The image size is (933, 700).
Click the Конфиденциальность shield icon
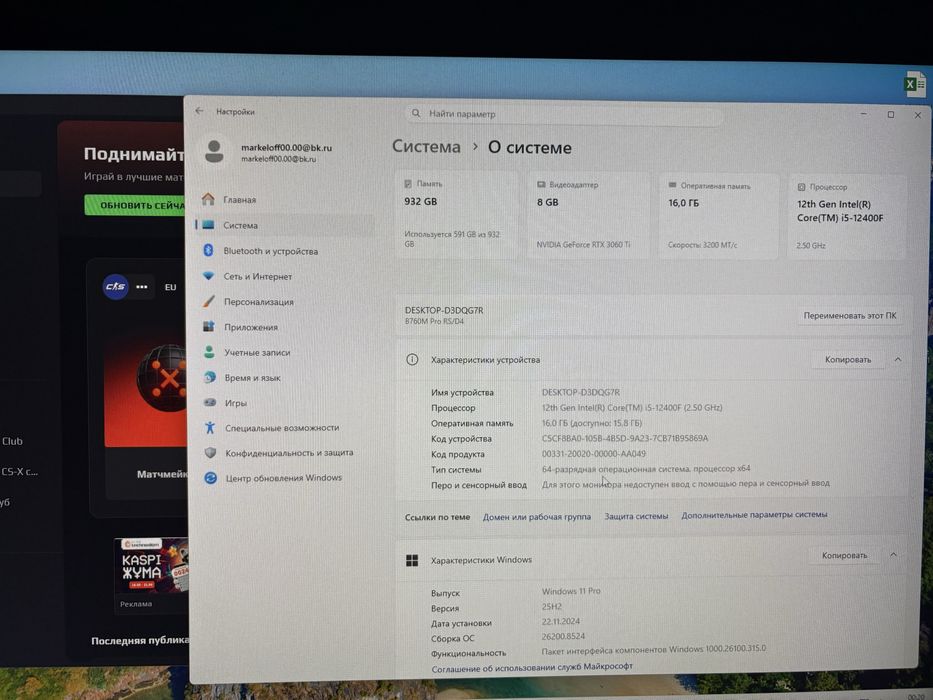(210, 453)
